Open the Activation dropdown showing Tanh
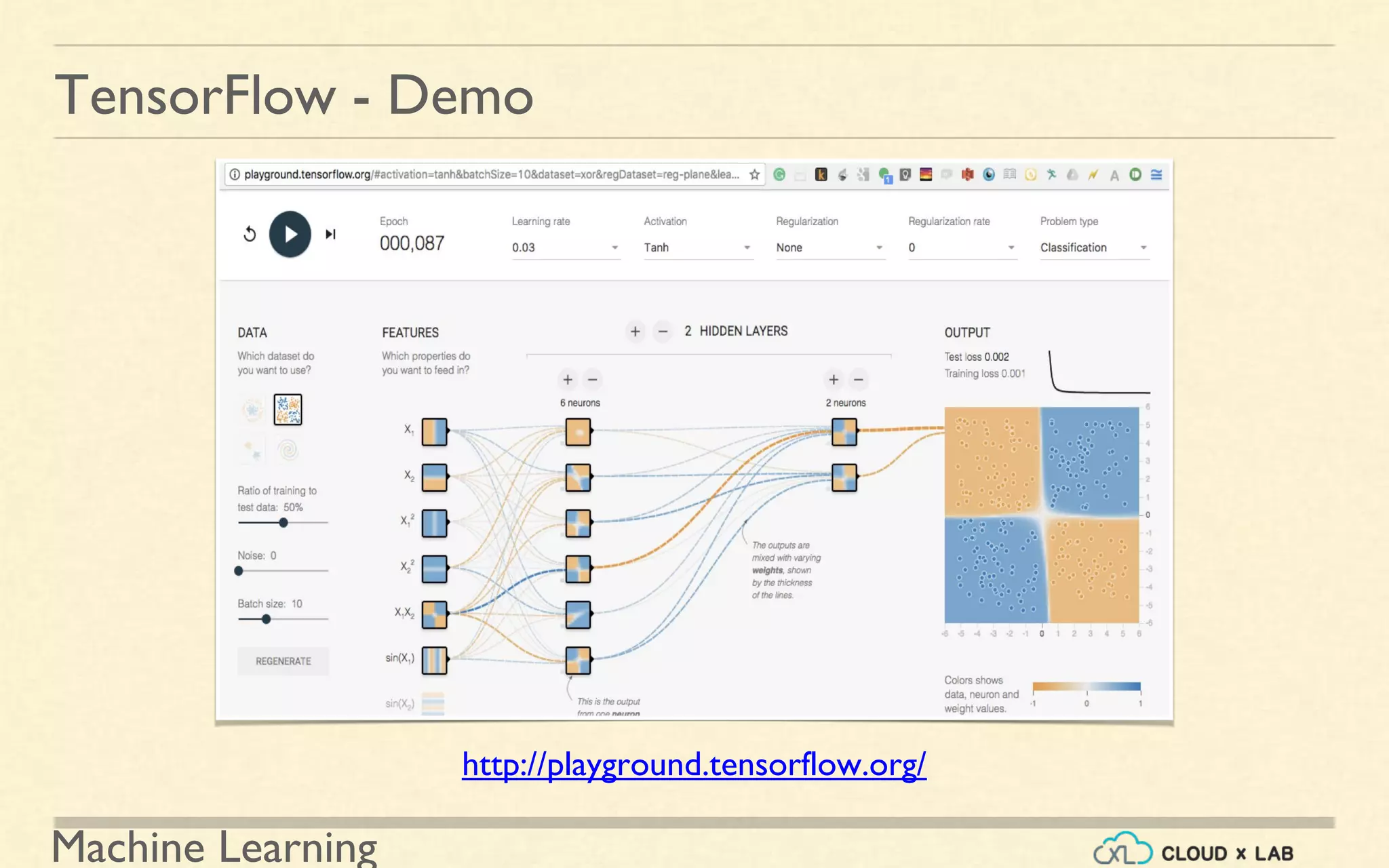The height and width of the screenshot is (868, 1389). point(698,248)
